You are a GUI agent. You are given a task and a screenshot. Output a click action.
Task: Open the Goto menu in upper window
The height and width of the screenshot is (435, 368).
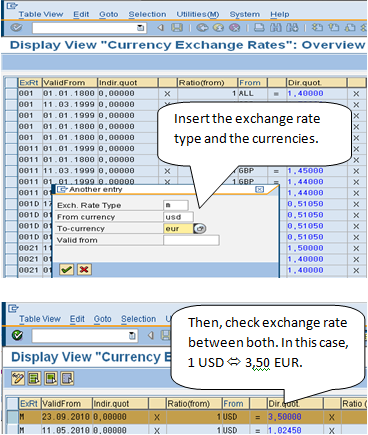pos(109,14)
